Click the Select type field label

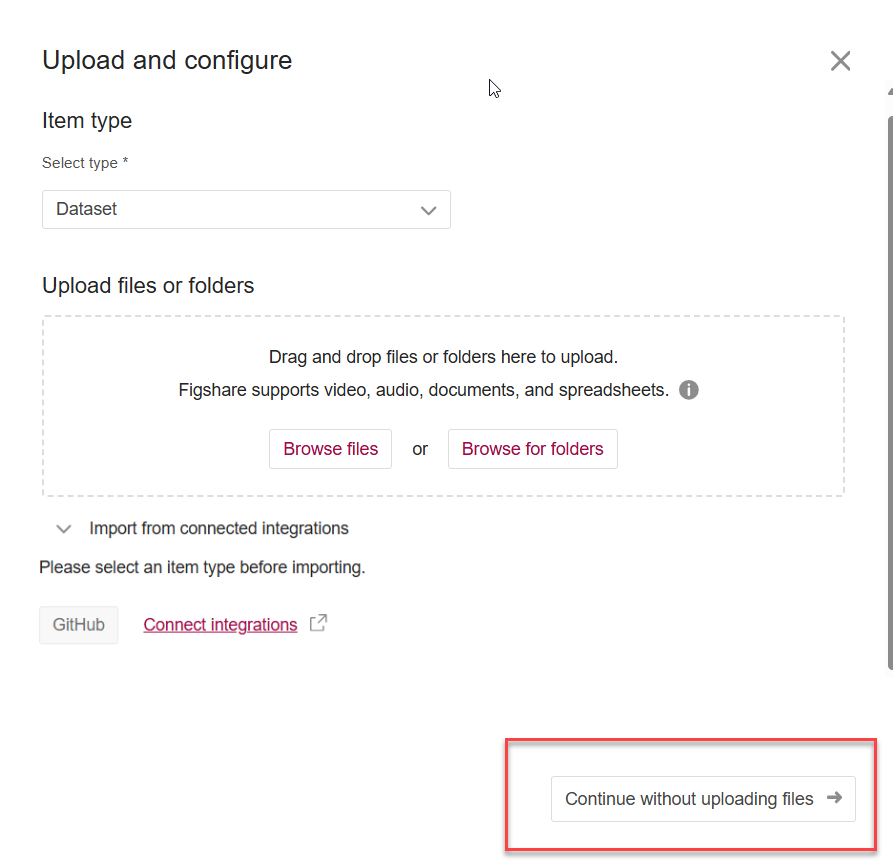point(85,163)
